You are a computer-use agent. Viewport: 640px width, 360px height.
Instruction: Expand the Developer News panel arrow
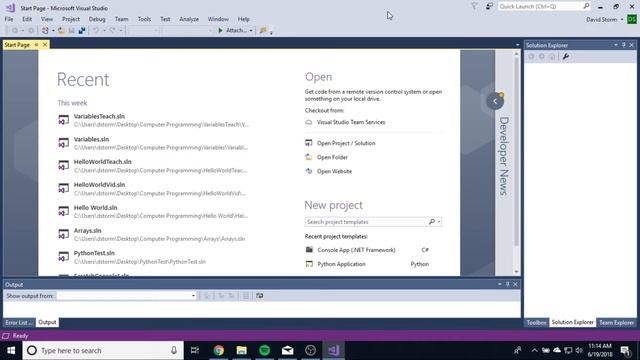(x=495, y=101)
